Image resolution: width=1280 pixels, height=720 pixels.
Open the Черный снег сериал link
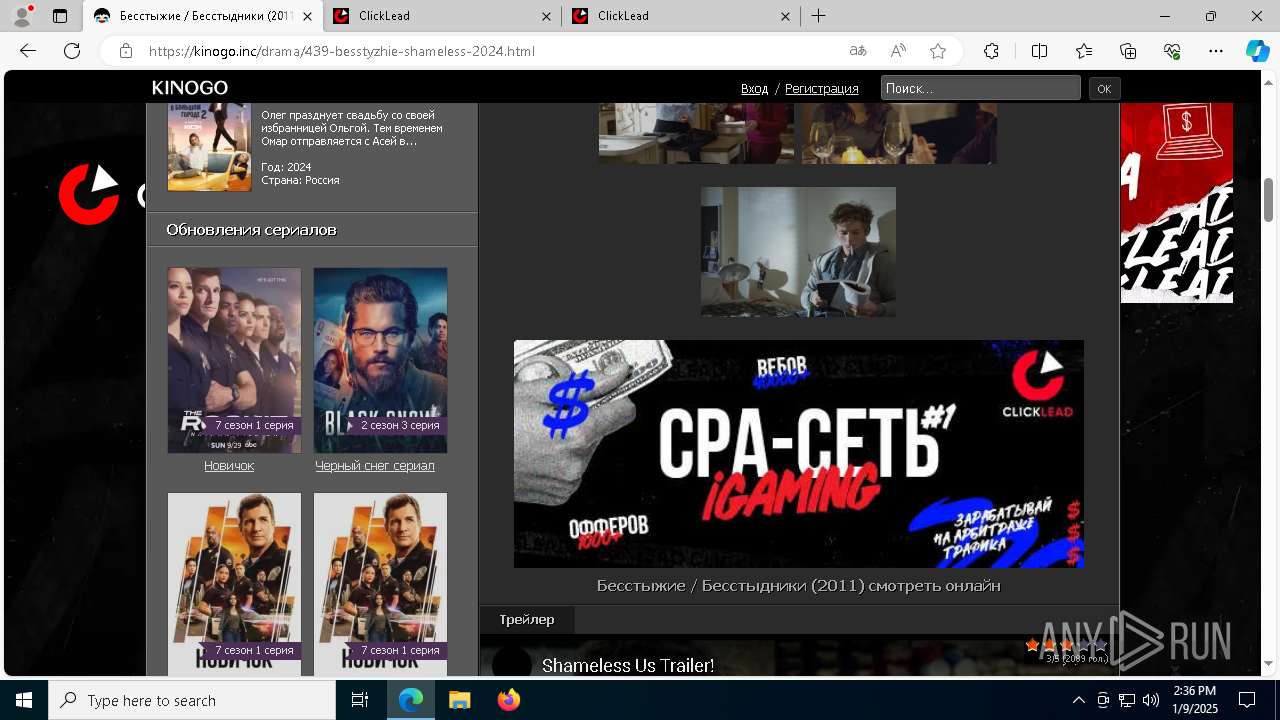(375, 466)
